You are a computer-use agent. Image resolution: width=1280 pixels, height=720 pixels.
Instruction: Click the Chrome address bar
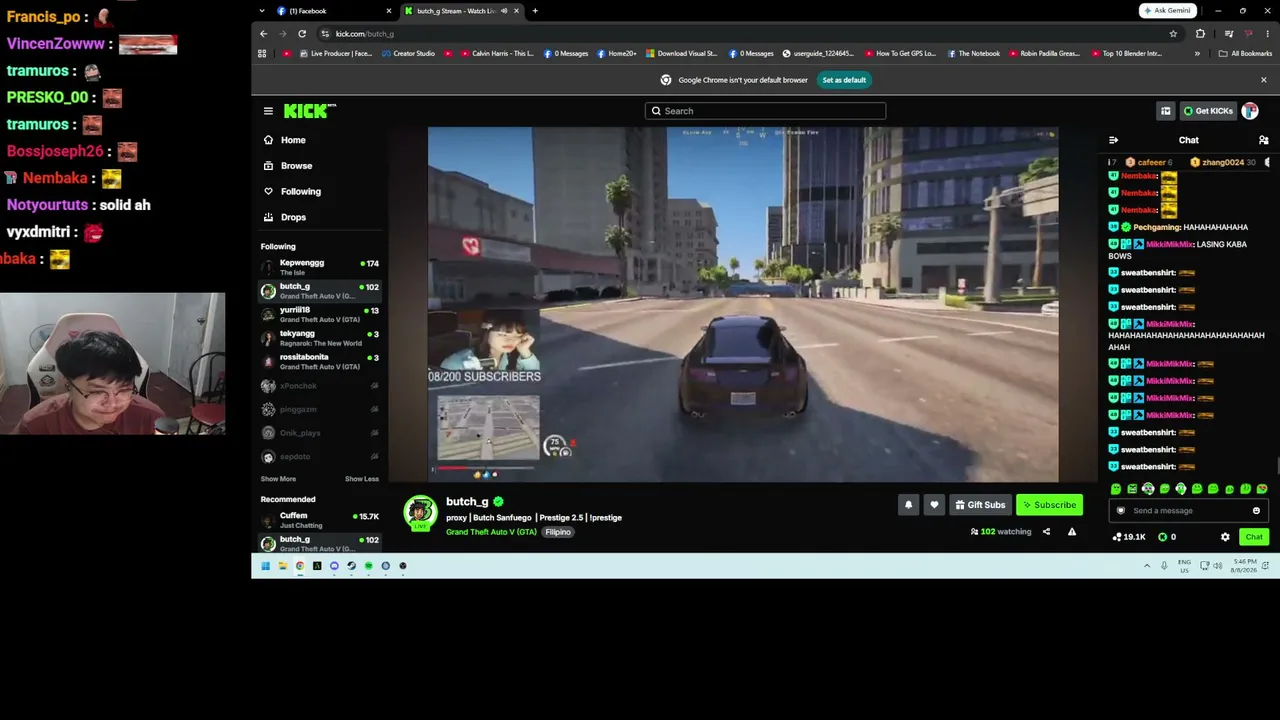tap(740, 34)
